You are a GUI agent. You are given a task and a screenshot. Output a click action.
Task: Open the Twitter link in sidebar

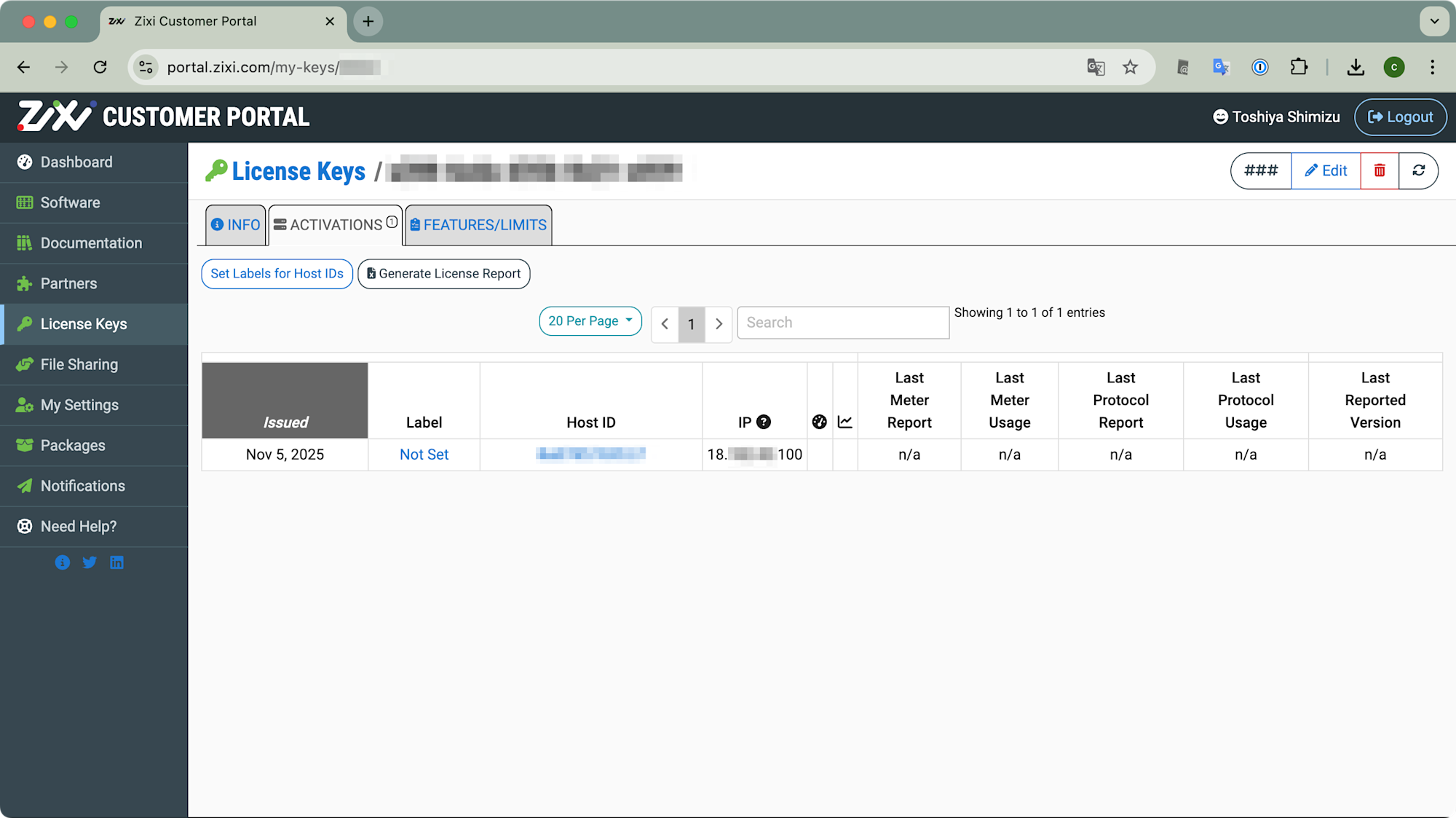coord(90,562)
